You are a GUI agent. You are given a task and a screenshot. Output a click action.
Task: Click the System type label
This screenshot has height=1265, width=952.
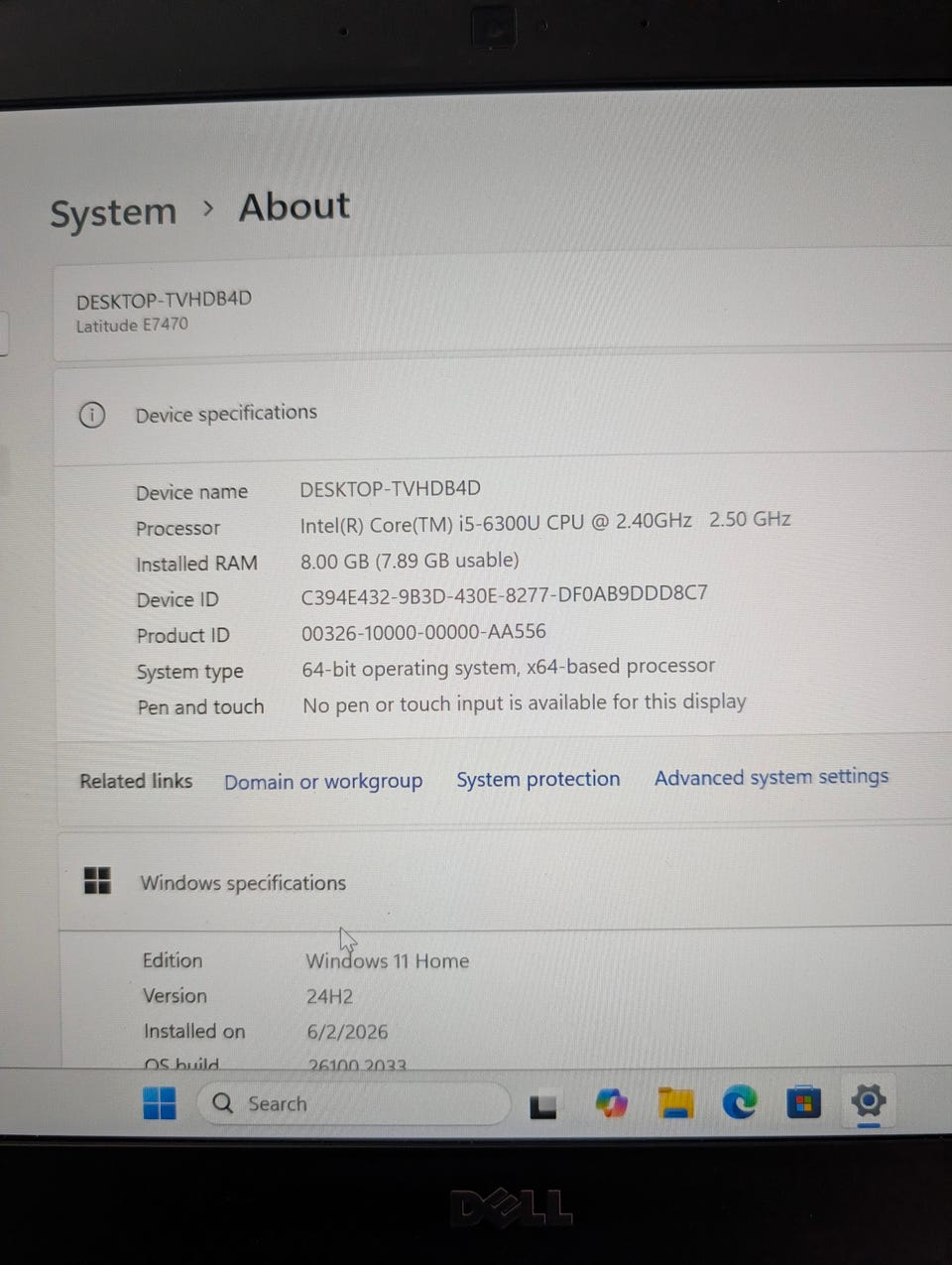189,672
